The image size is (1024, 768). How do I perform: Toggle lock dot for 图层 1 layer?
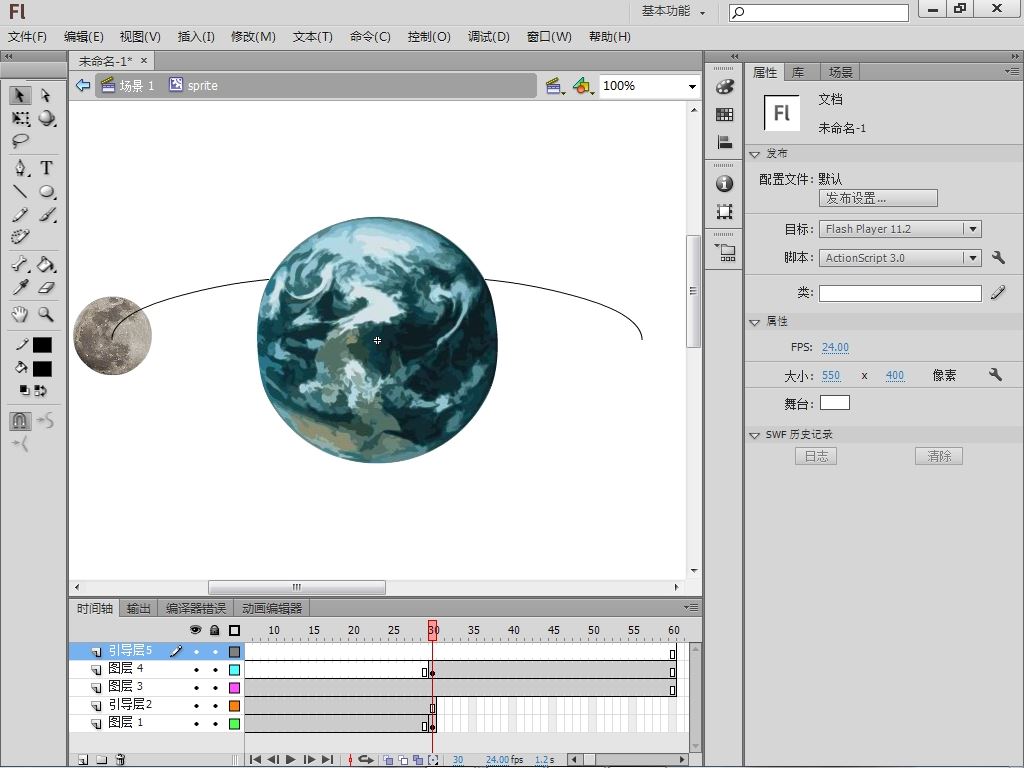(214, 724)
